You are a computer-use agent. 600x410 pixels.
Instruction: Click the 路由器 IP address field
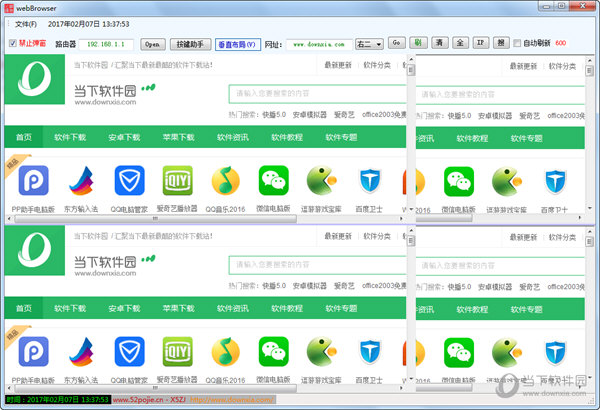click(x=106, y=44)
